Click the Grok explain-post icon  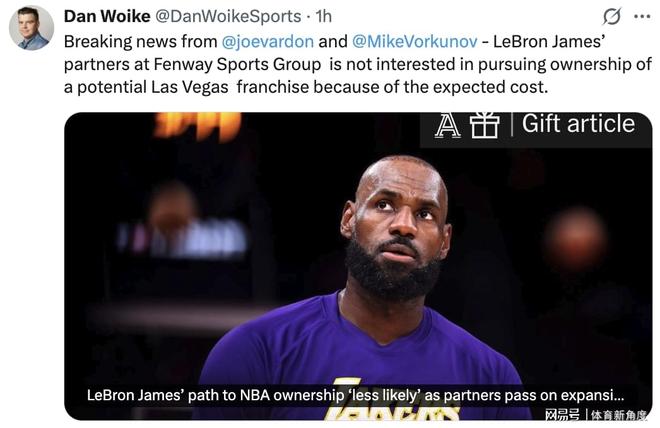pos(611,17)
